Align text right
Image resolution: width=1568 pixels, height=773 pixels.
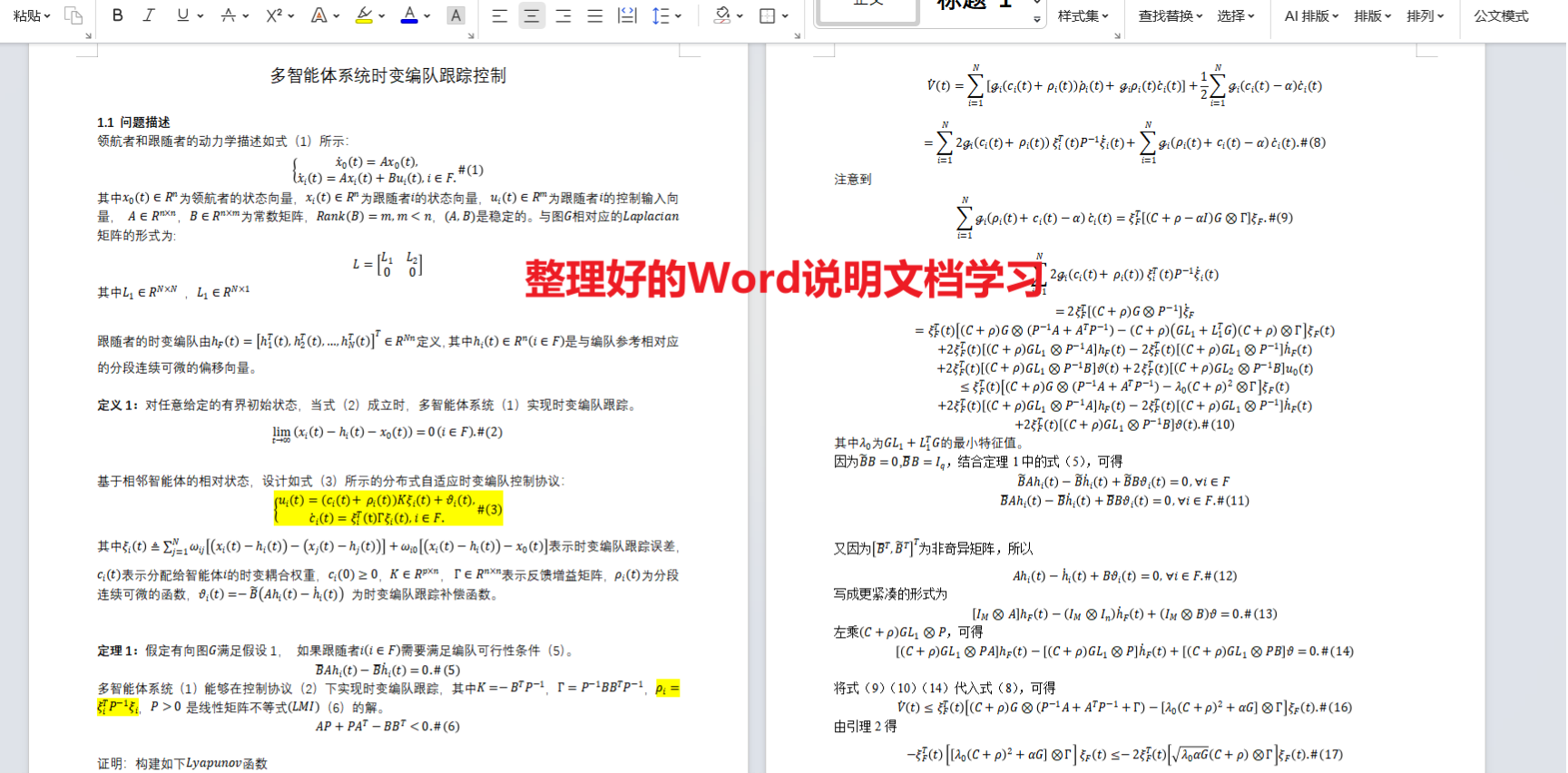pos(563,15)
